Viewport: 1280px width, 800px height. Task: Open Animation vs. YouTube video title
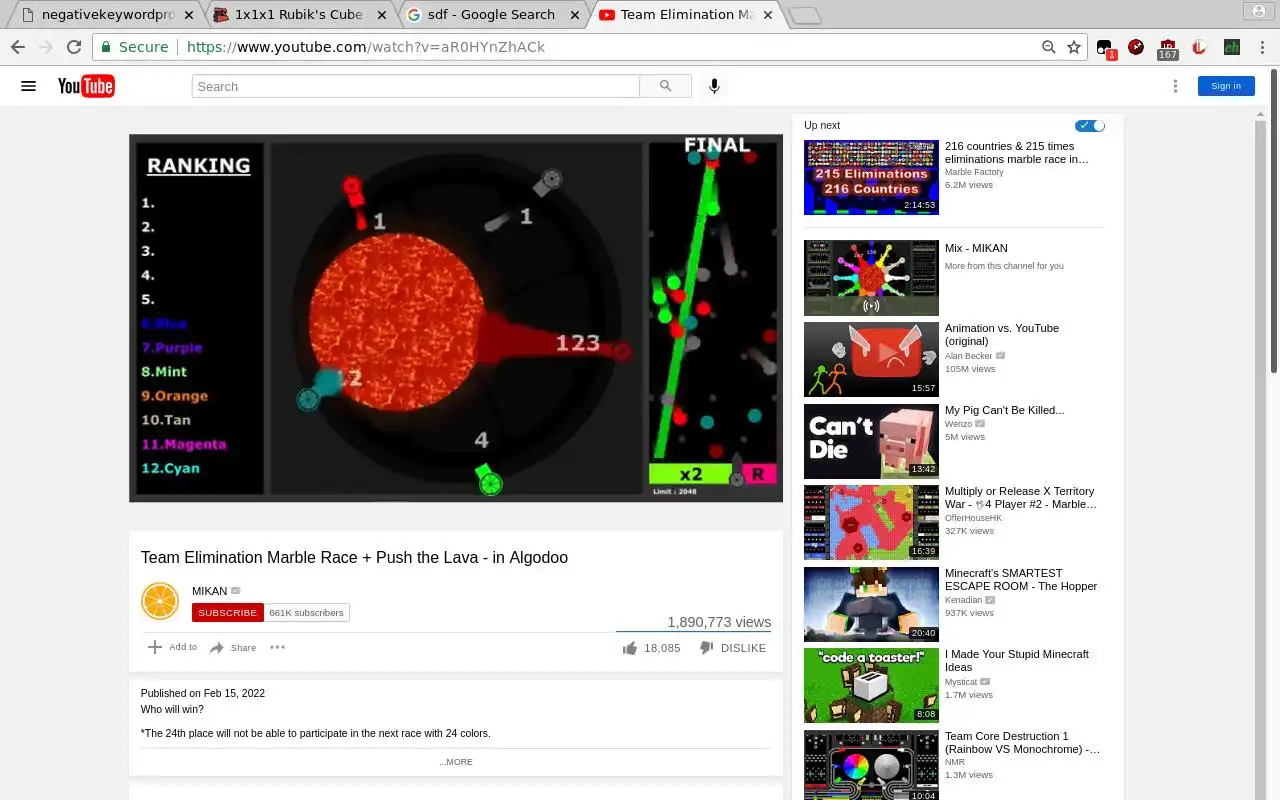(1002, 334)
